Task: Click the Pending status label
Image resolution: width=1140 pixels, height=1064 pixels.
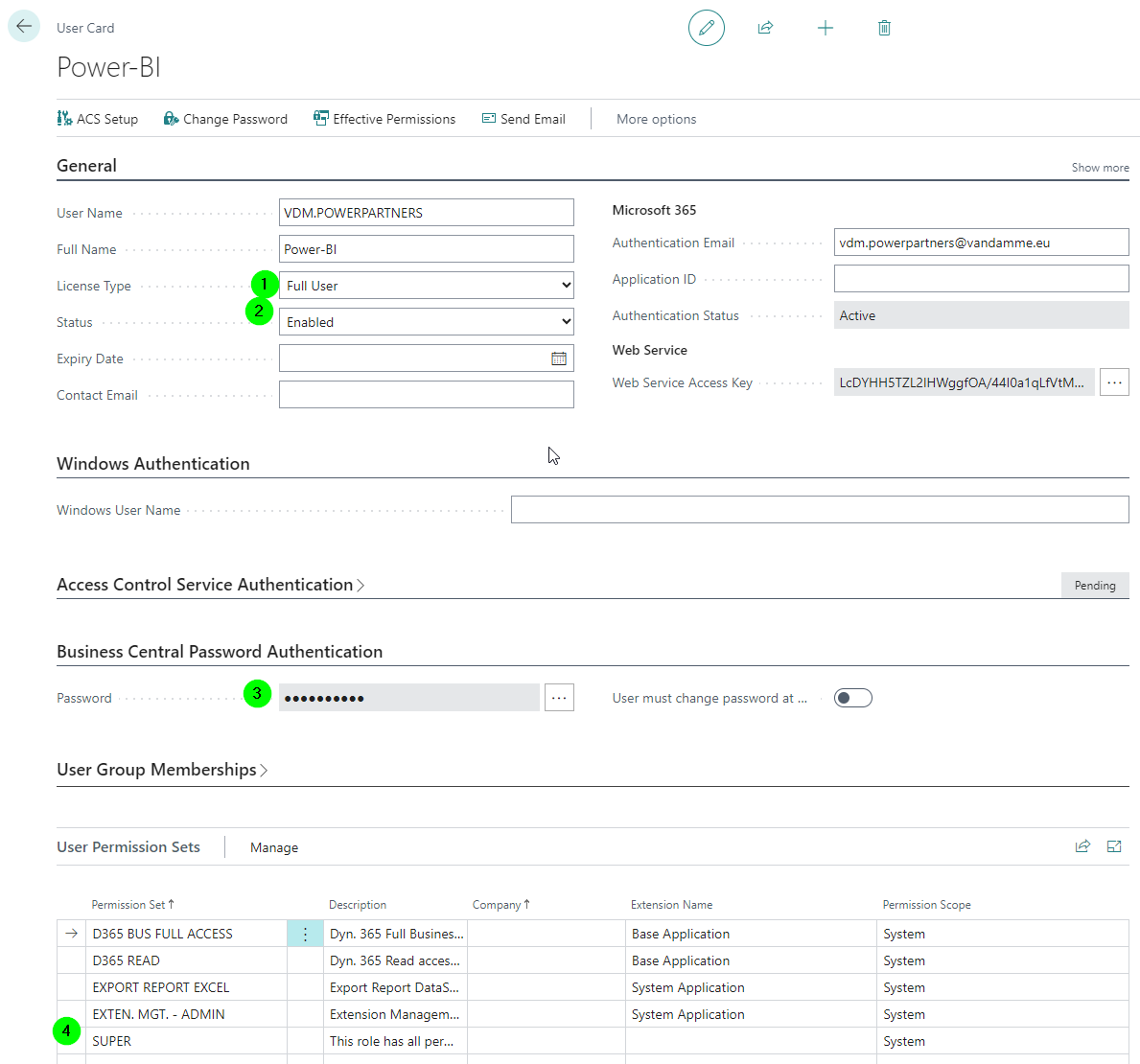Action: (1094, 585)
